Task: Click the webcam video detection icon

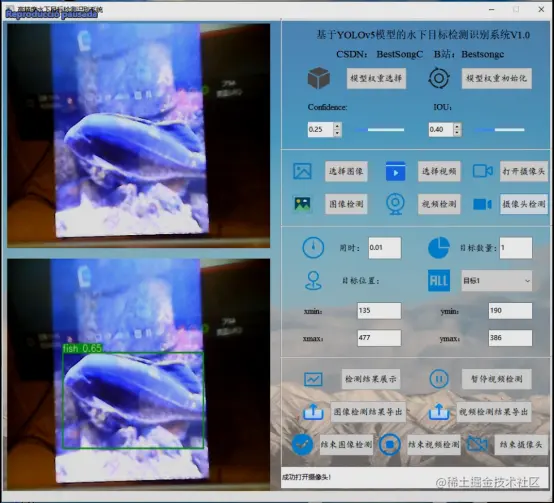Action: click(x=395, y=204)
